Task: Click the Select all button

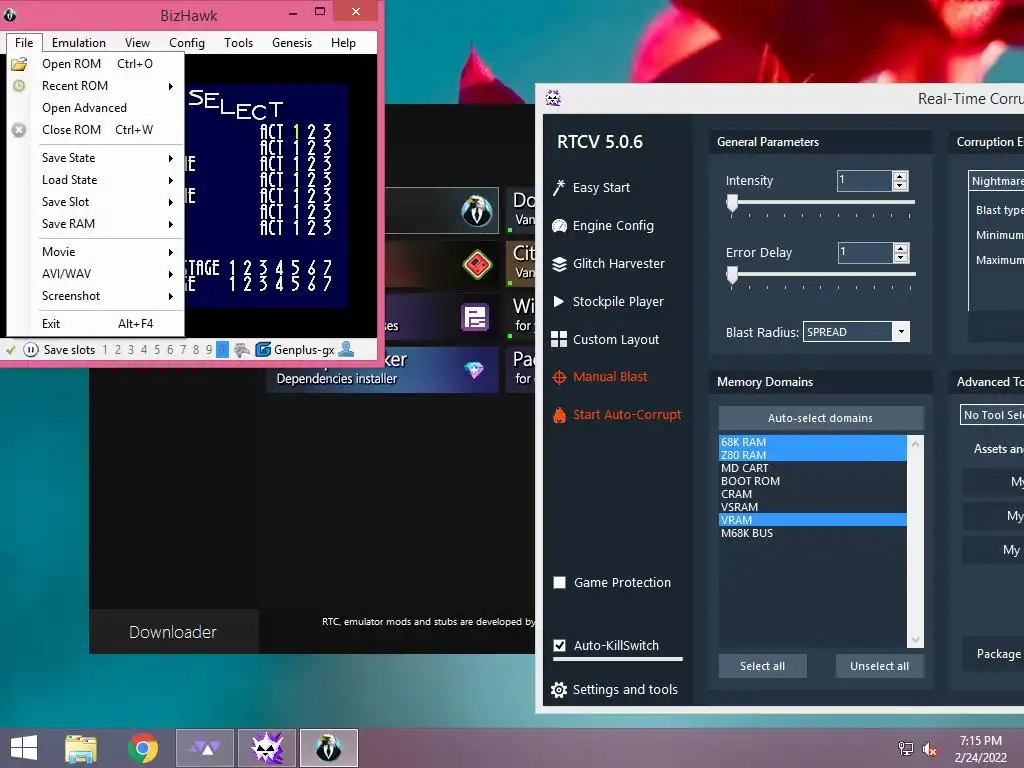Action: coord(763,666)
